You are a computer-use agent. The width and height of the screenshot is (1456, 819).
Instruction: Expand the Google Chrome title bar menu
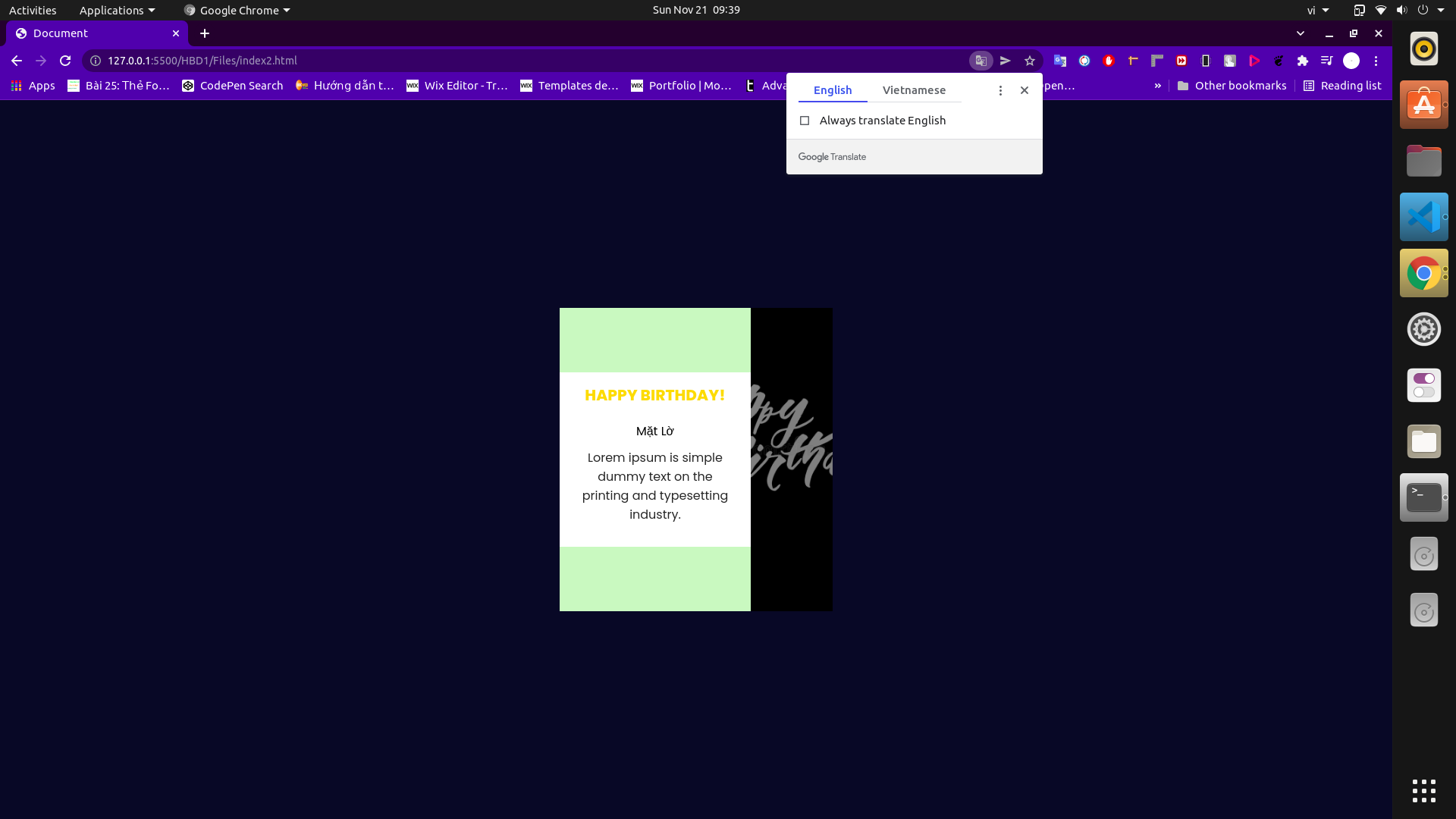coord(237,10)
